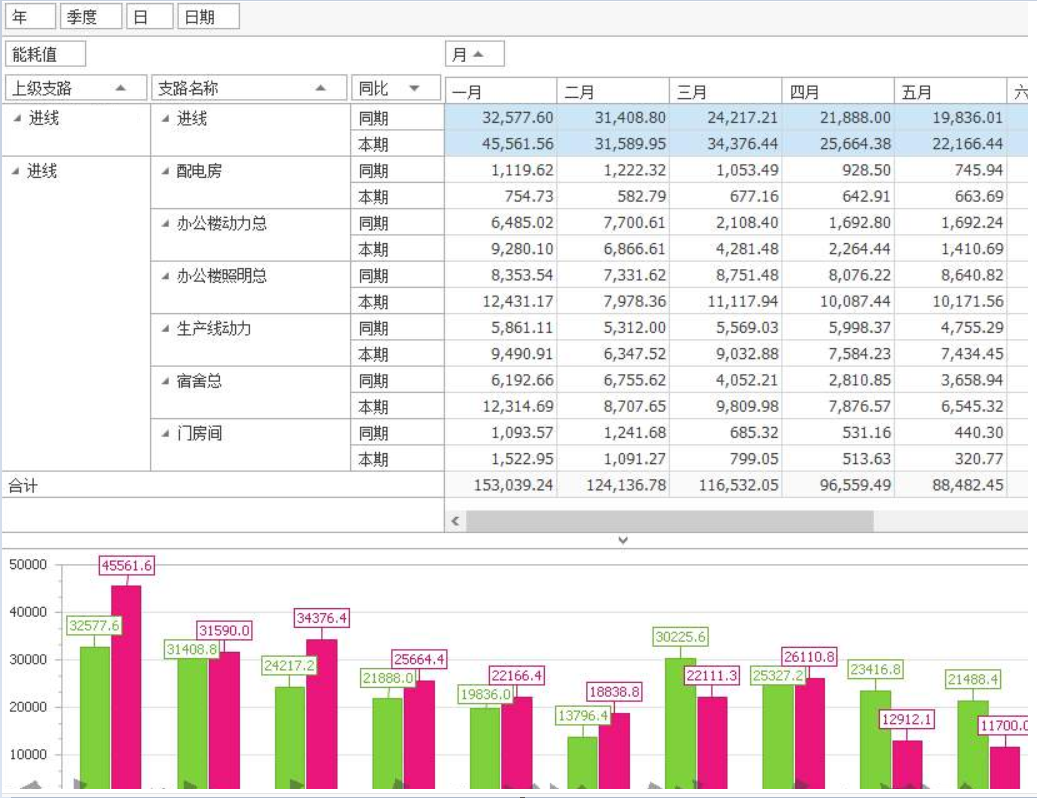Collapse the 宿舍总 row group

[x=166, y=381]
